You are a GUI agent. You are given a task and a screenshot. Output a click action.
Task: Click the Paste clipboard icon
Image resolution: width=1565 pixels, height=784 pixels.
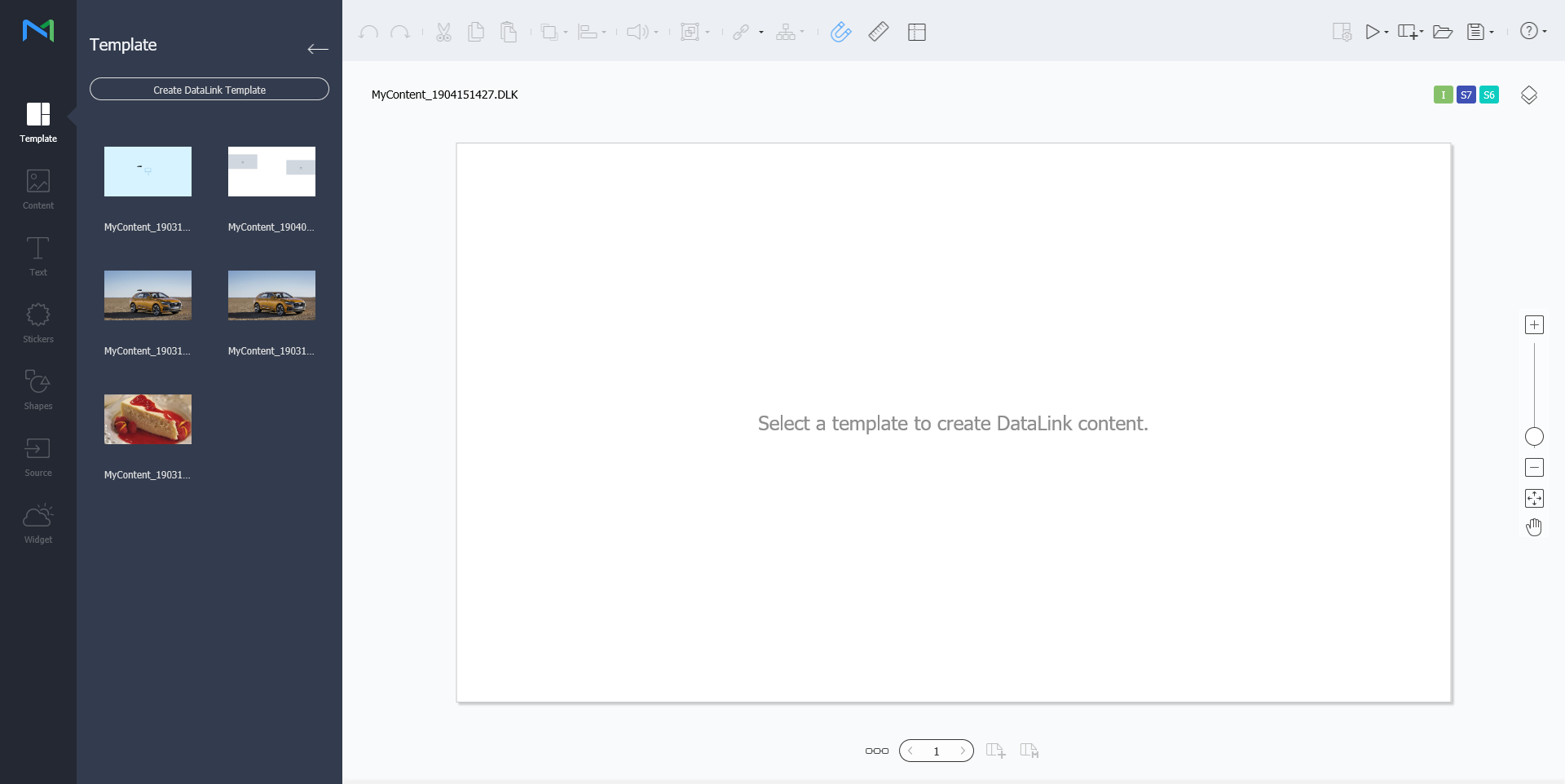509,32
